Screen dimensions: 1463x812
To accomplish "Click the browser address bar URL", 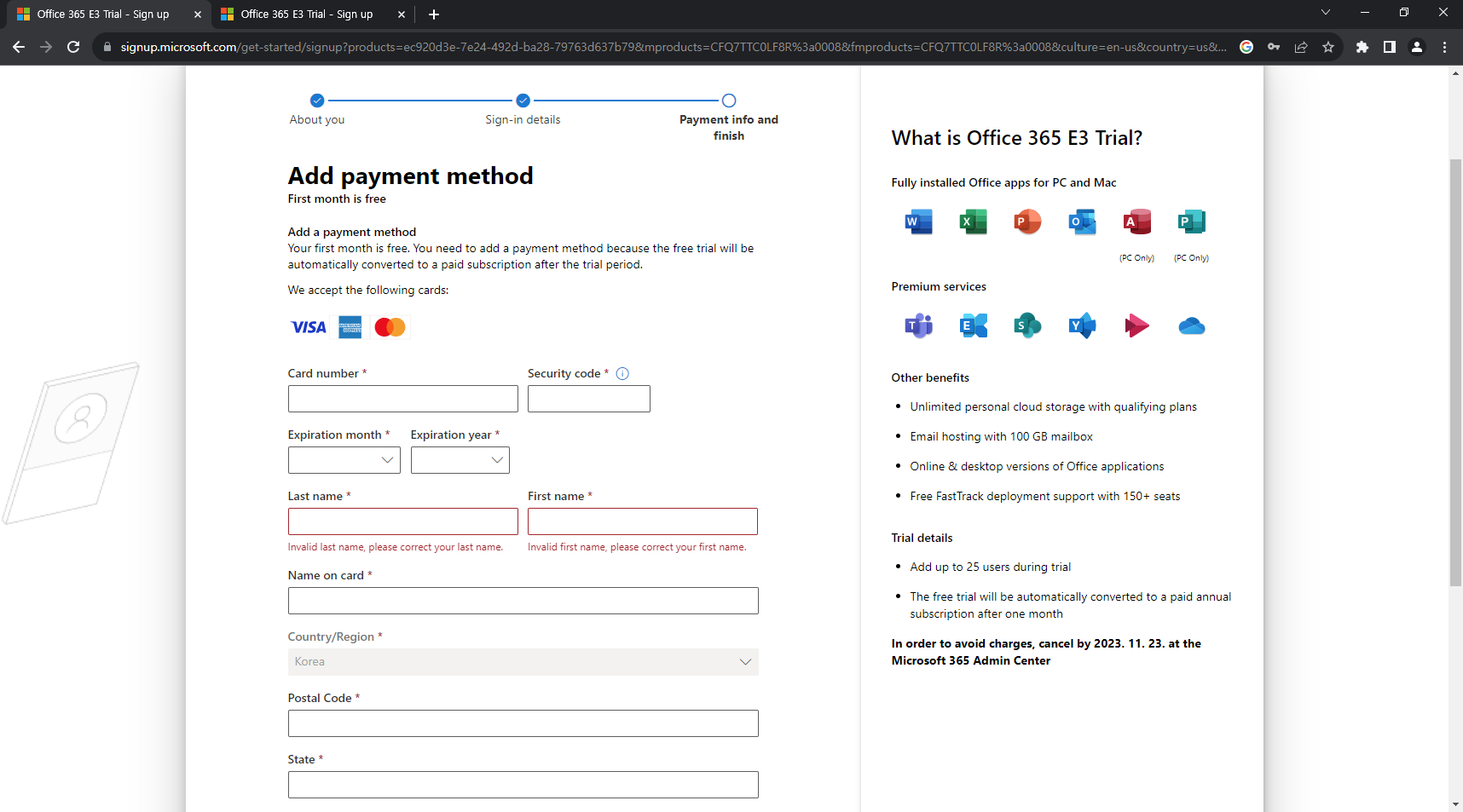I will tap(674, 47).
